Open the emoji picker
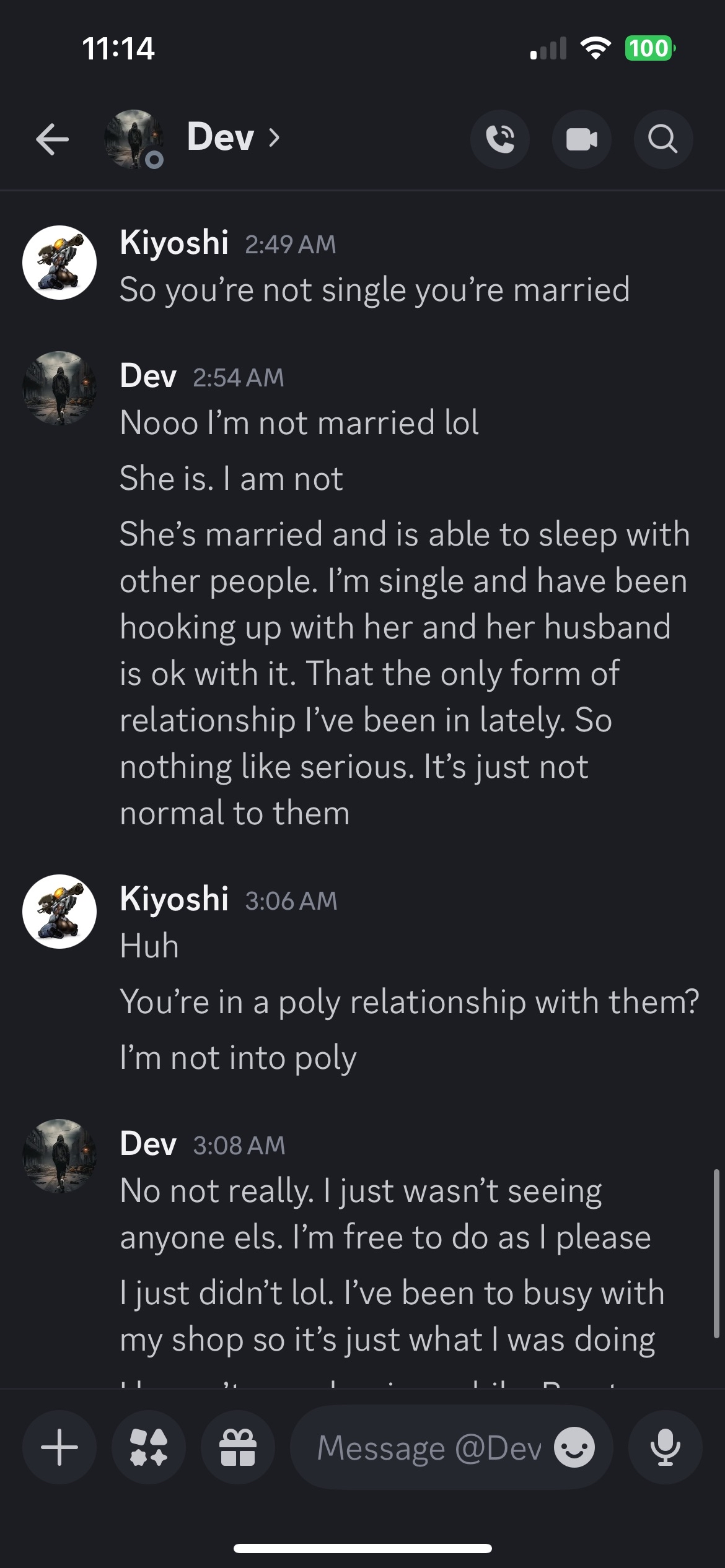This screenshot has width=725, height=1568. click(574, 1447)
